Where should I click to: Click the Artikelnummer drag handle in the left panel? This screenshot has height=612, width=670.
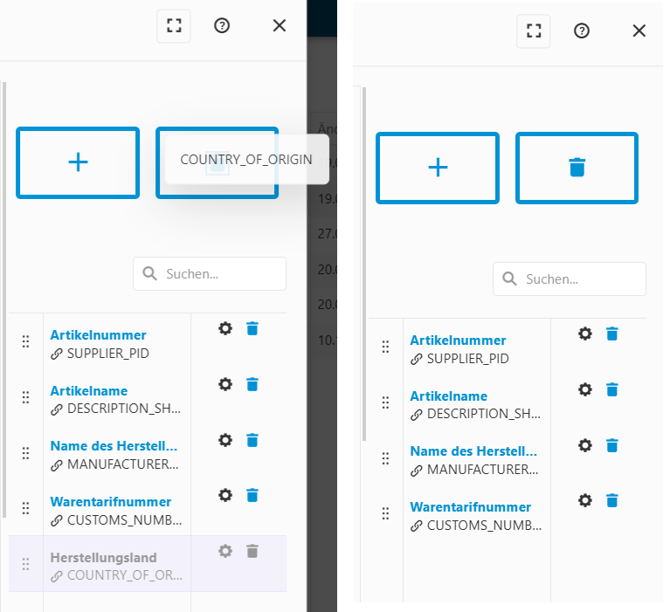[x=26, y=342]
